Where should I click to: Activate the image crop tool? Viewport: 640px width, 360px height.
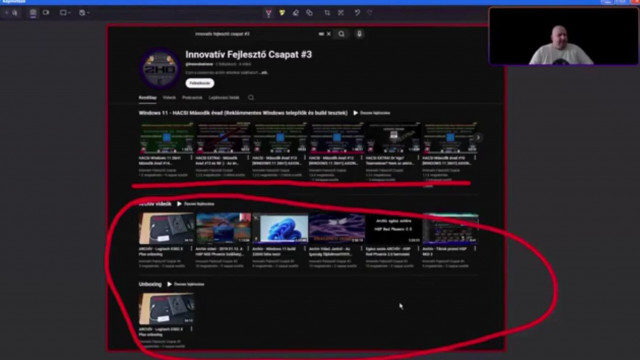(327, 13)
